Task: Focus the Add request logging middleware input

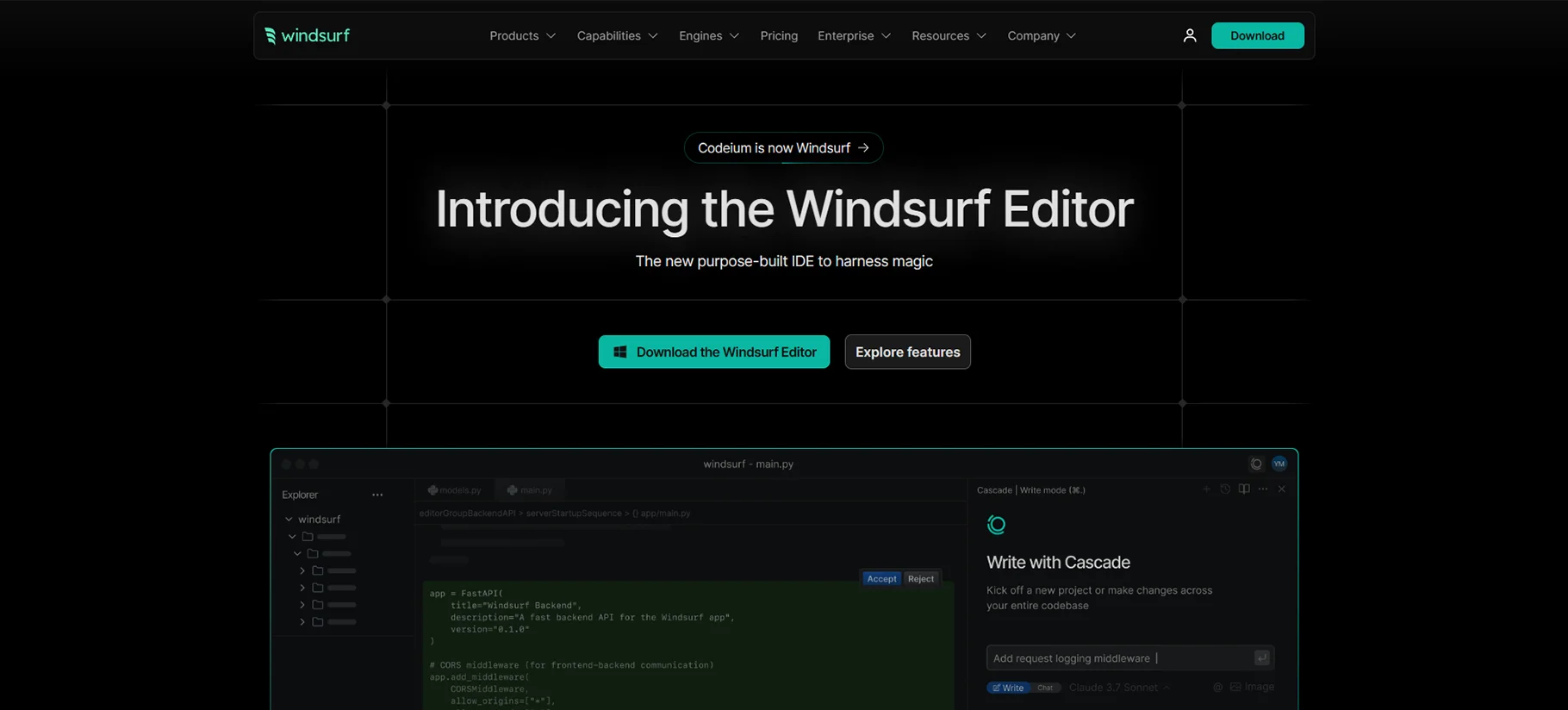Action: (1130, 658)
